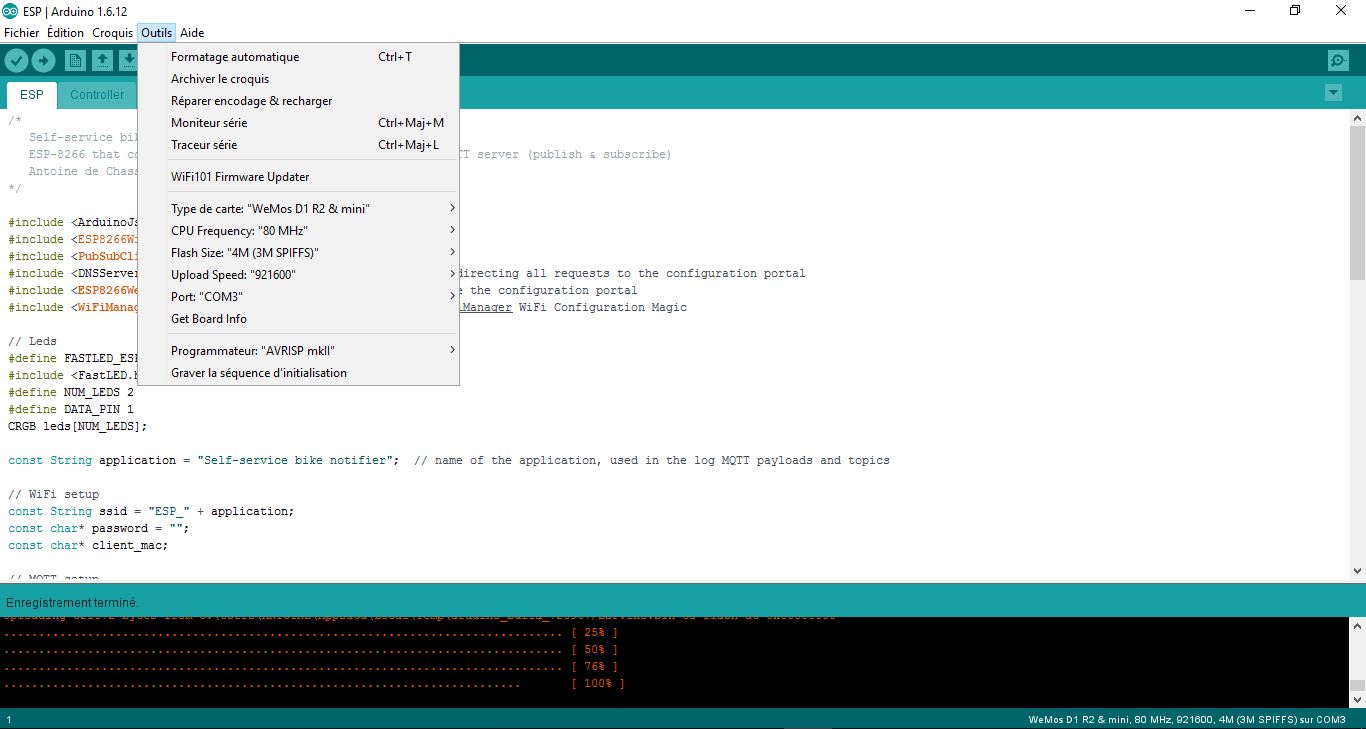Click the '// Leds' comment line
Image resolution: width=1366 pixels, height=729 pixels.
tap(33, 342)
